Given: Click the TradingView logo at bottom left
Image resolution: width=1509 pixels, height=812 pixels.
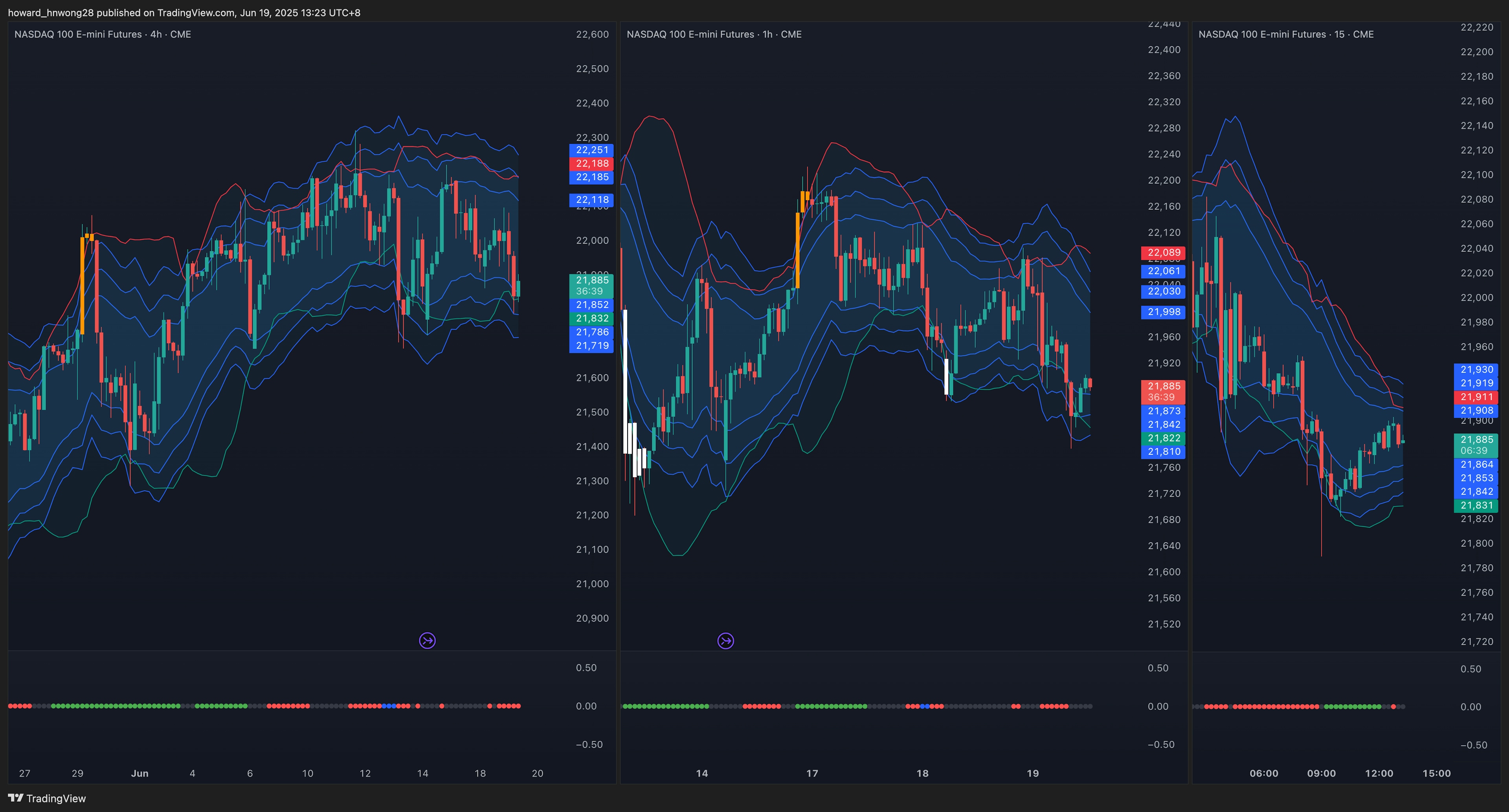Looking at the screenshot, I should (x=47, y=798).
